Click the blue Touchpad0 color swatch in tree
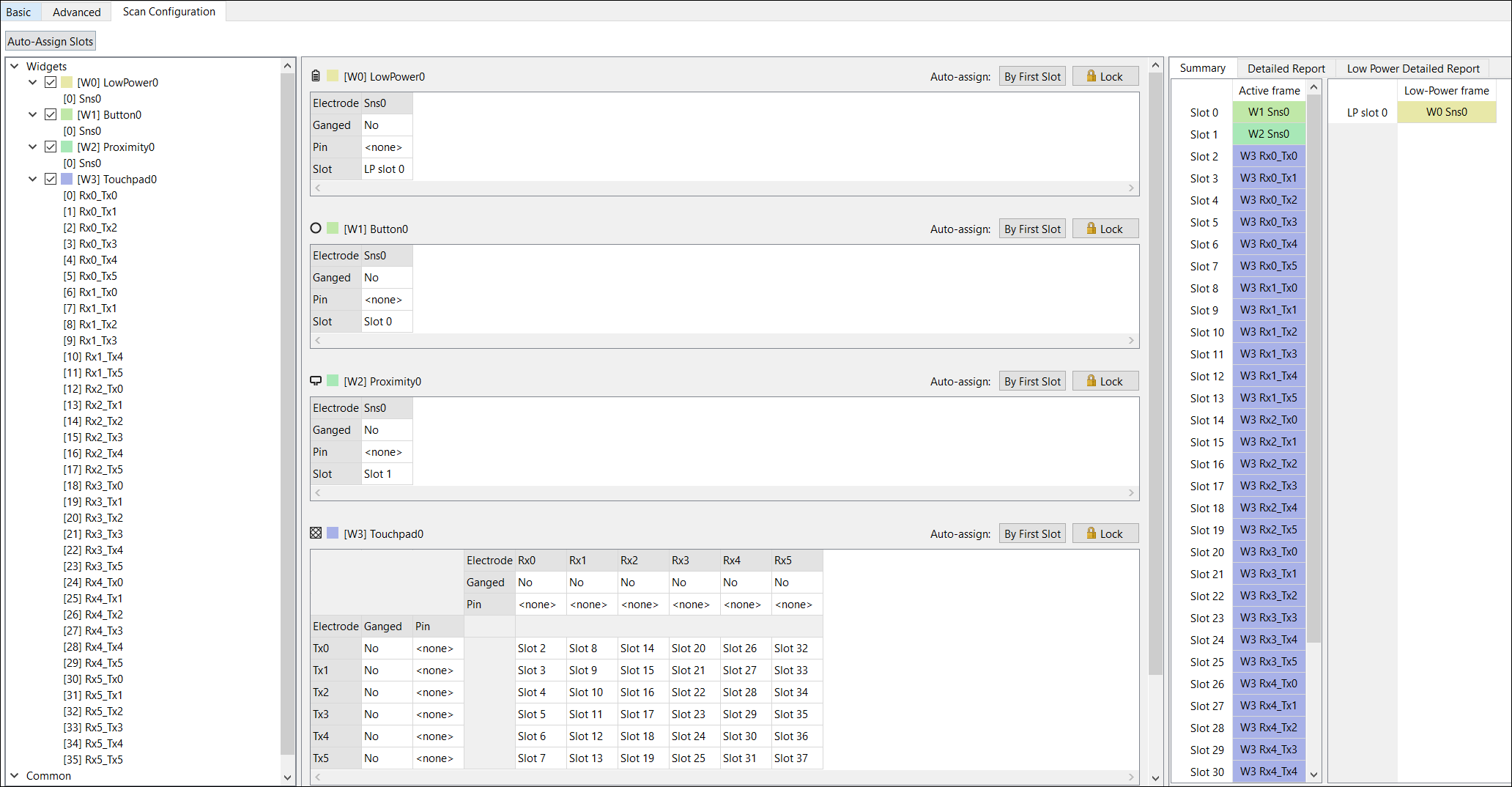 click(67, 179)
